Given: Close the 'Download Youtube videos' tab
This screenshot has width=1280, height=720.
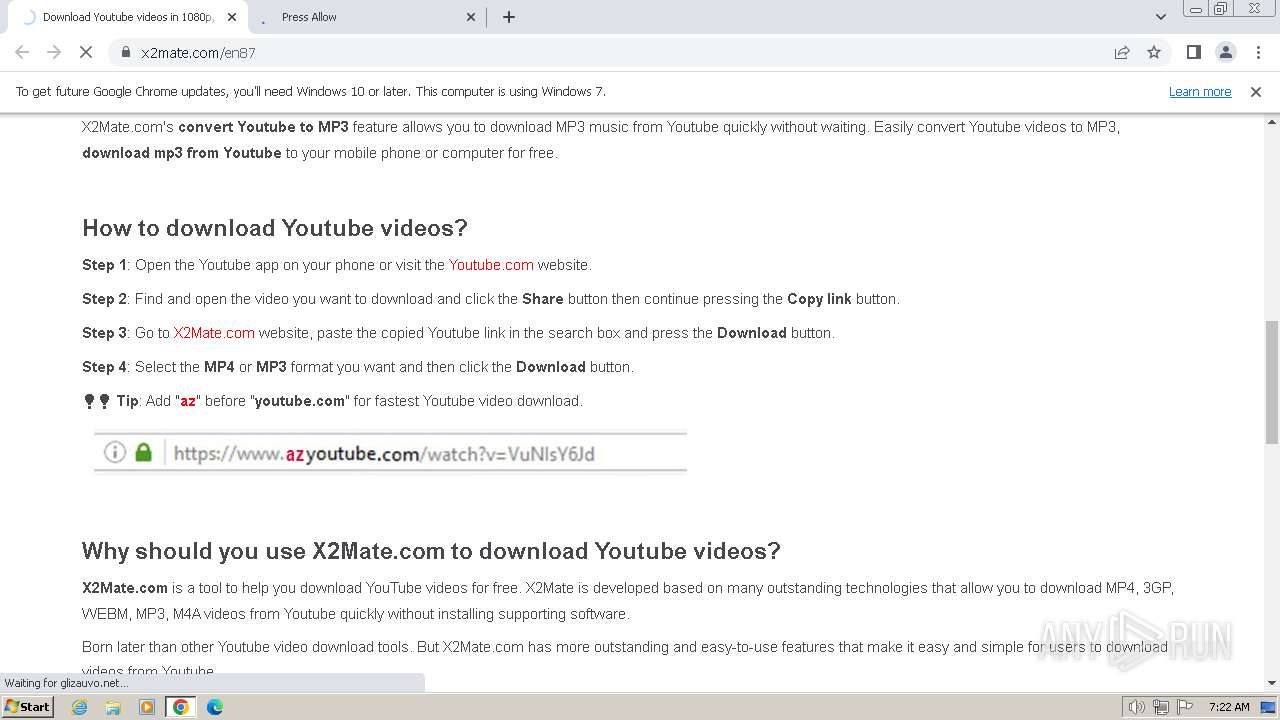Looking at the screenshot, I should pos(232,17).
